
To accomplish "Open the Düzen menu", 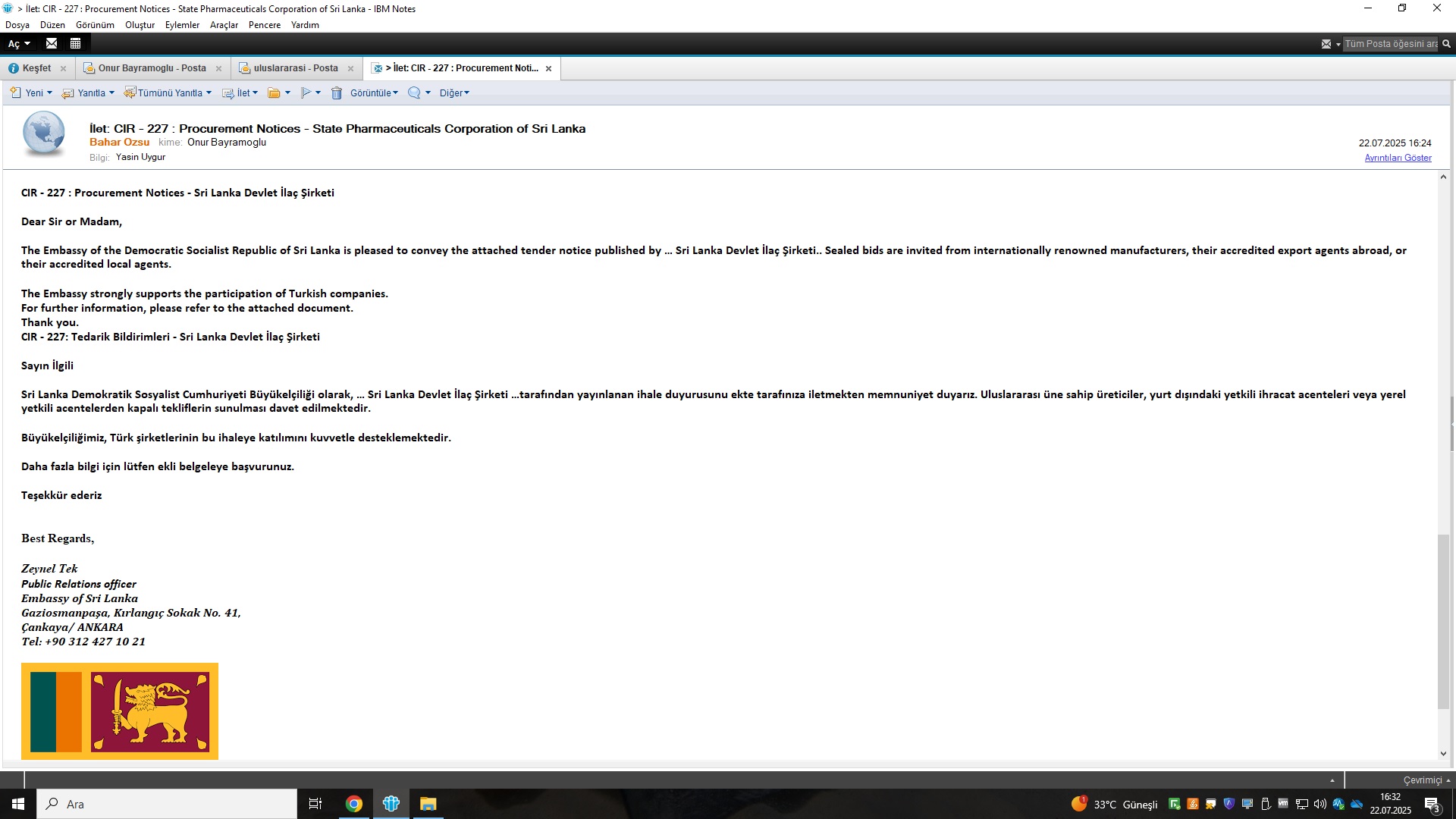I will click(52, 25).
